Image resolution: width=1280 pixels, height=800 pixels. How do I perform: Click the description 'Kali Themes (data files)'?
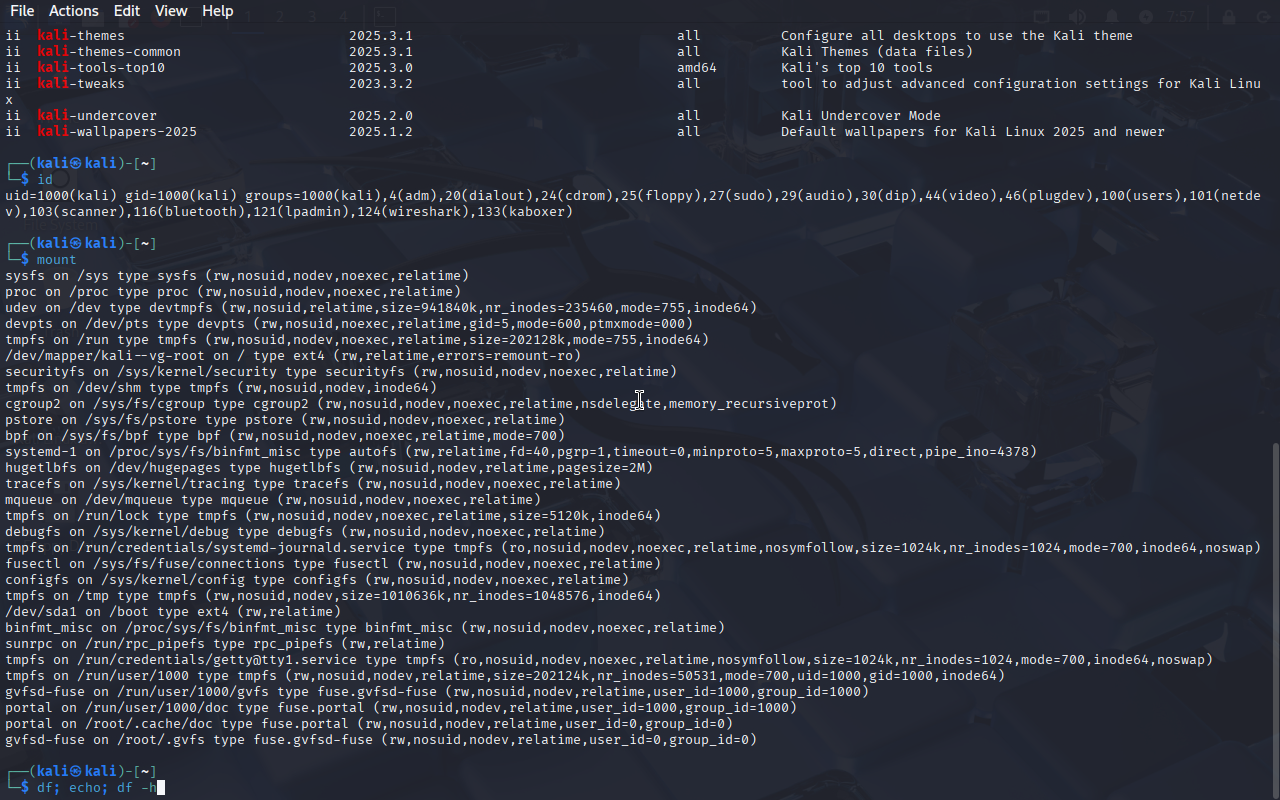(x=877, y=52)
